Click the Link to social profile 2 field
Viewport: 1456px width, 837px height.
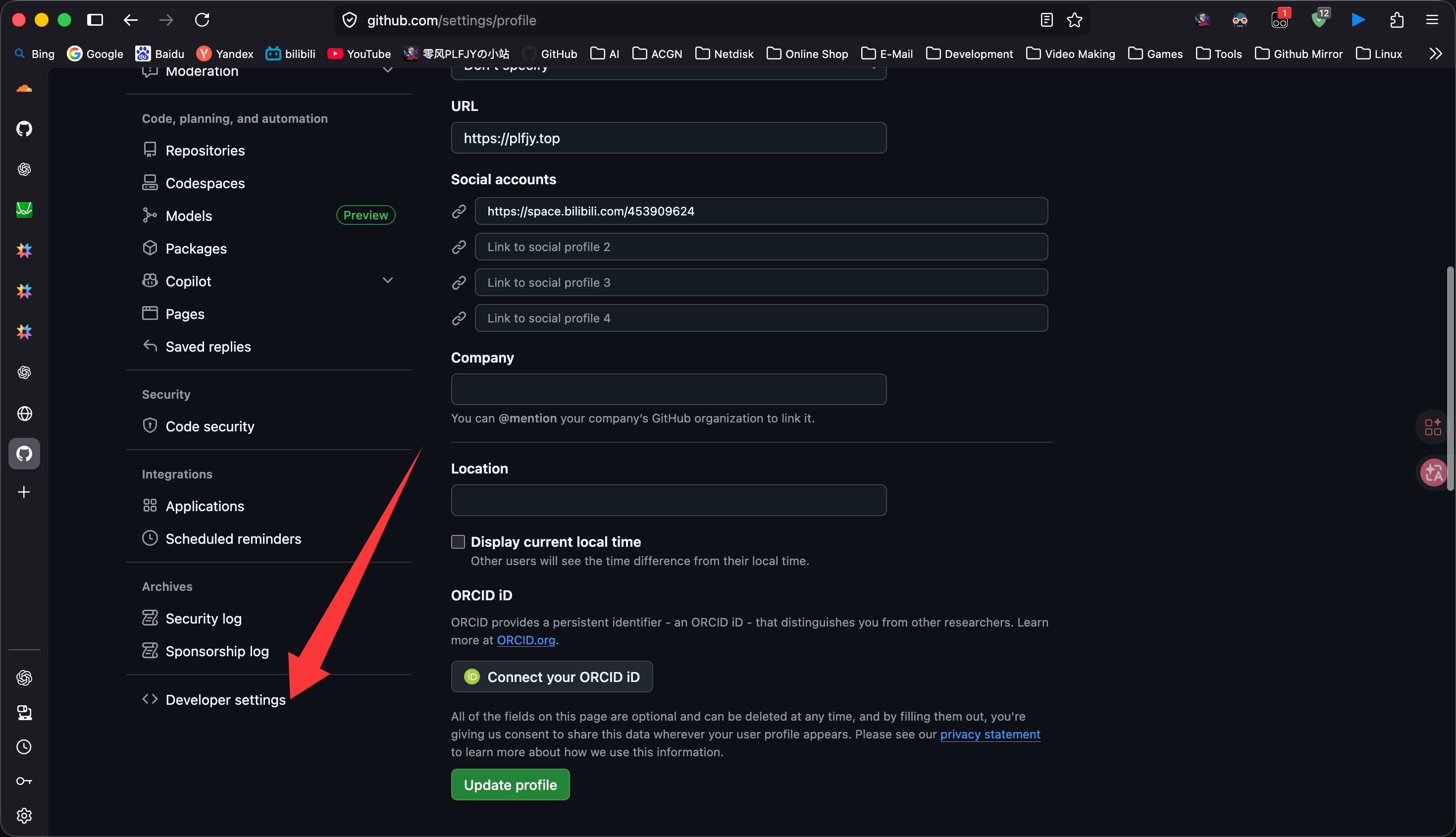761,247
